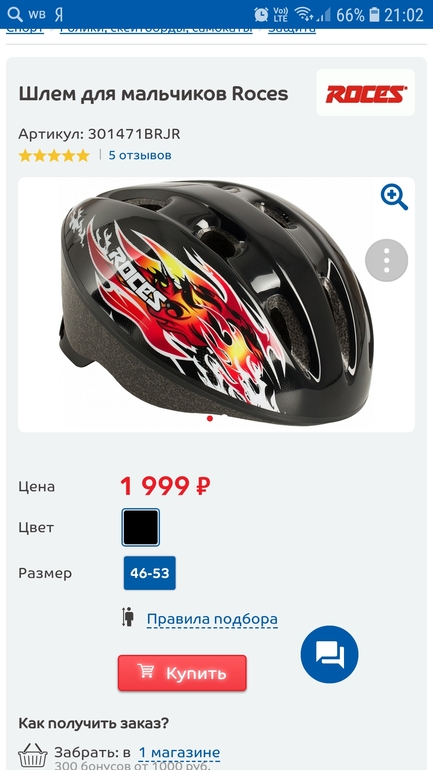Open the Спорт breadcrumb link
Image resolution: width=433 pixels, height=770 pixels.
pyautogui.click(x=25, y=28)
